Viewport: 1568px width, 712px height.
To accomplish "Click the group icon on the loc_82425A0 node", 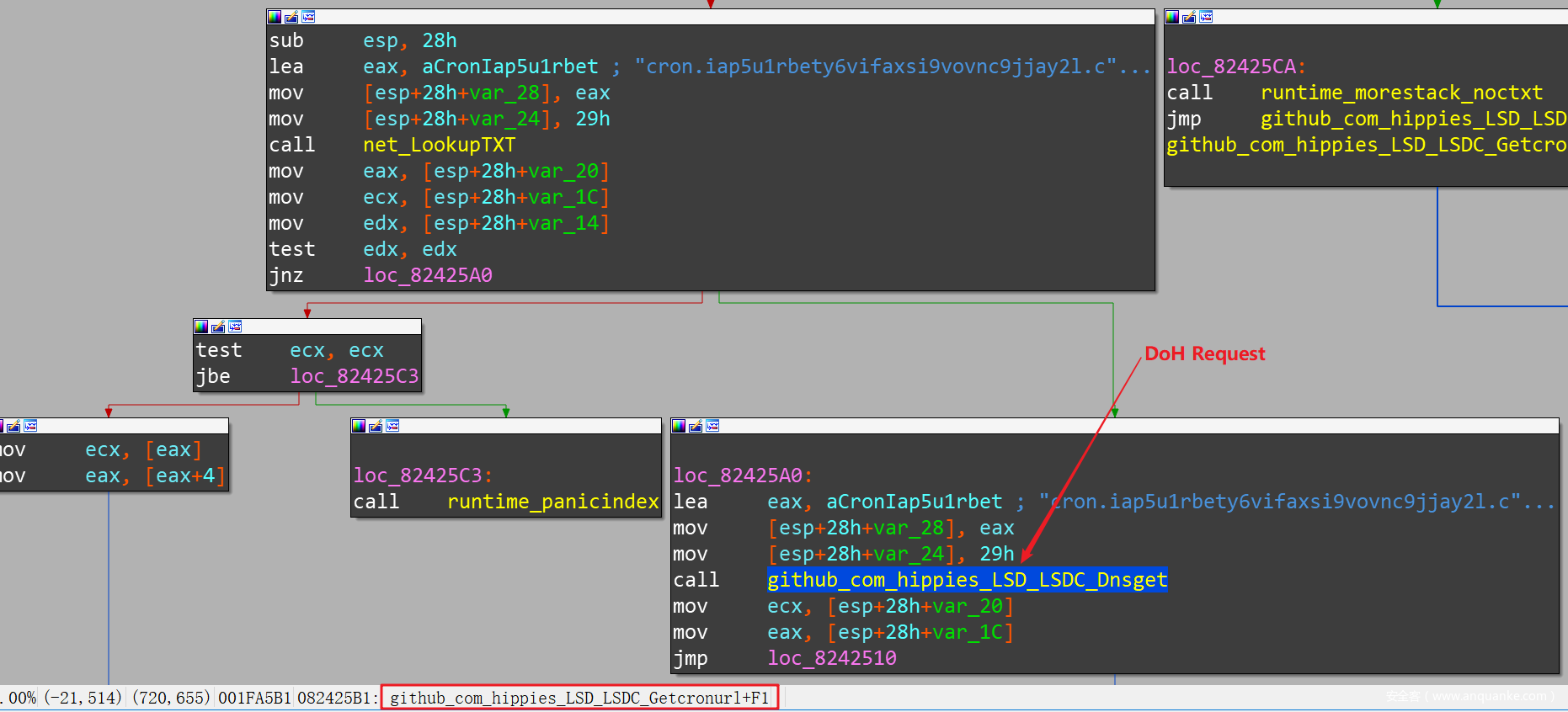I will 712,426.
